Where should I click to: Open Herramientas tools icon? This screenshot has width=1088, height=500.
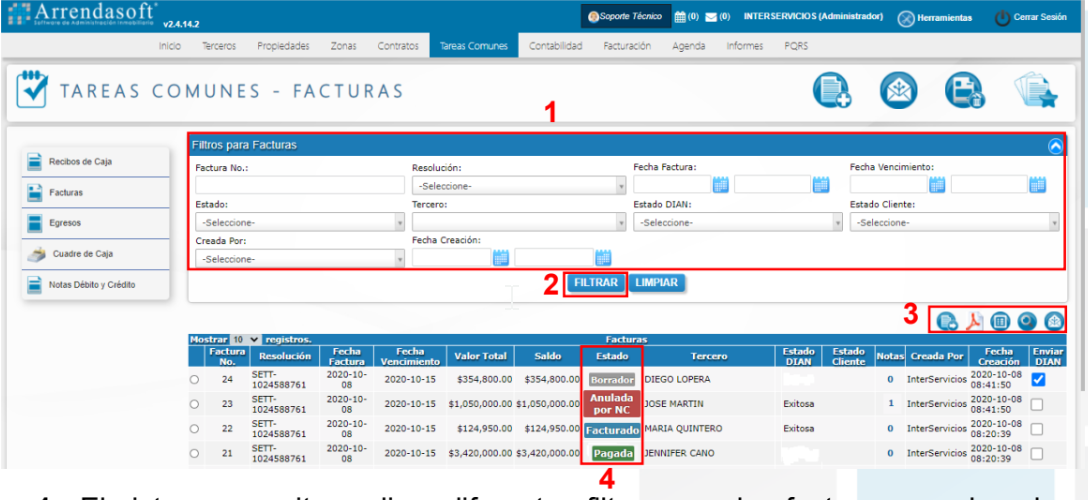[x=906, y=18]
